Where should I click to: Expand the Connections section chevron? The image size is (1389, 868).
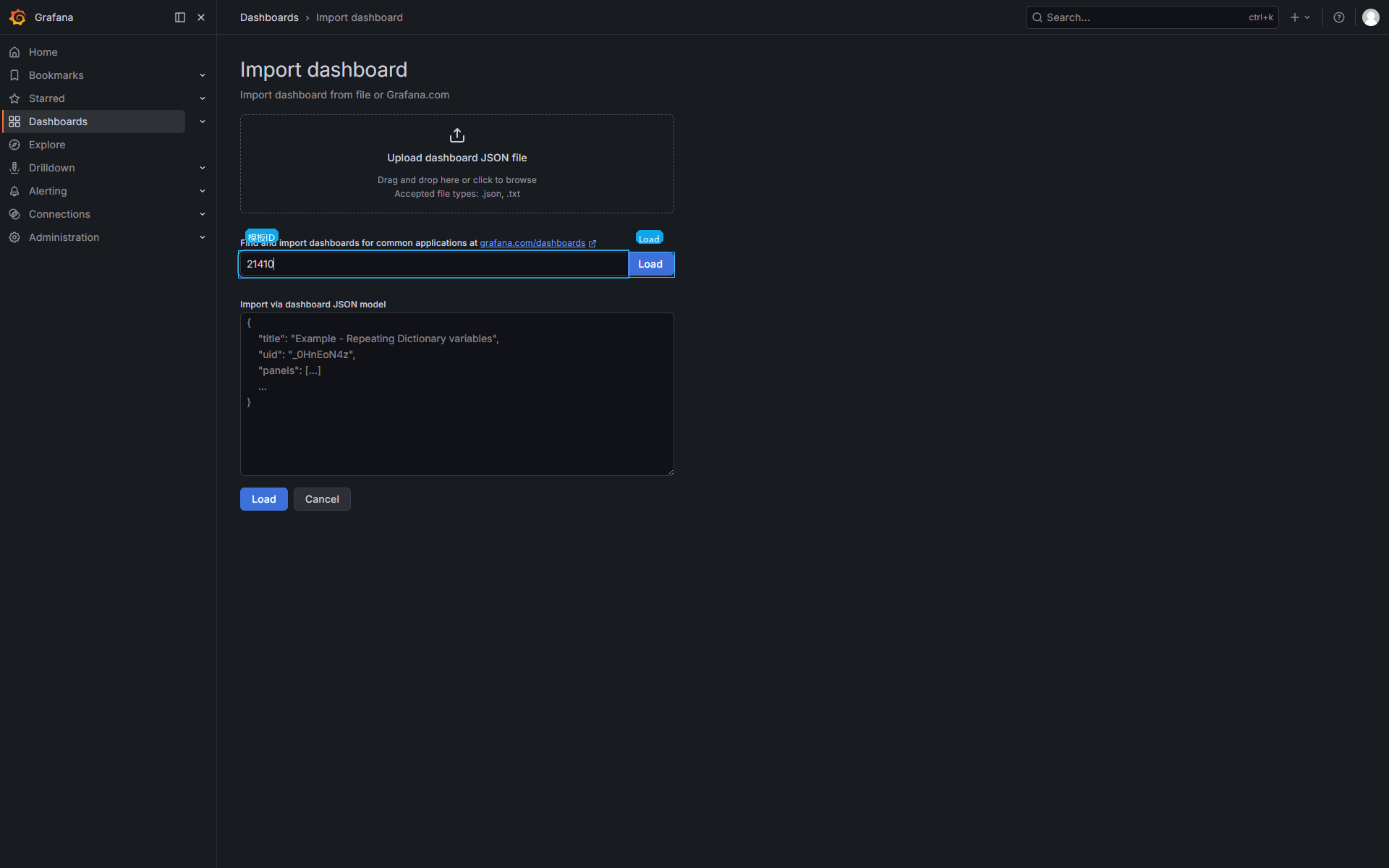[x=203, y=214]
